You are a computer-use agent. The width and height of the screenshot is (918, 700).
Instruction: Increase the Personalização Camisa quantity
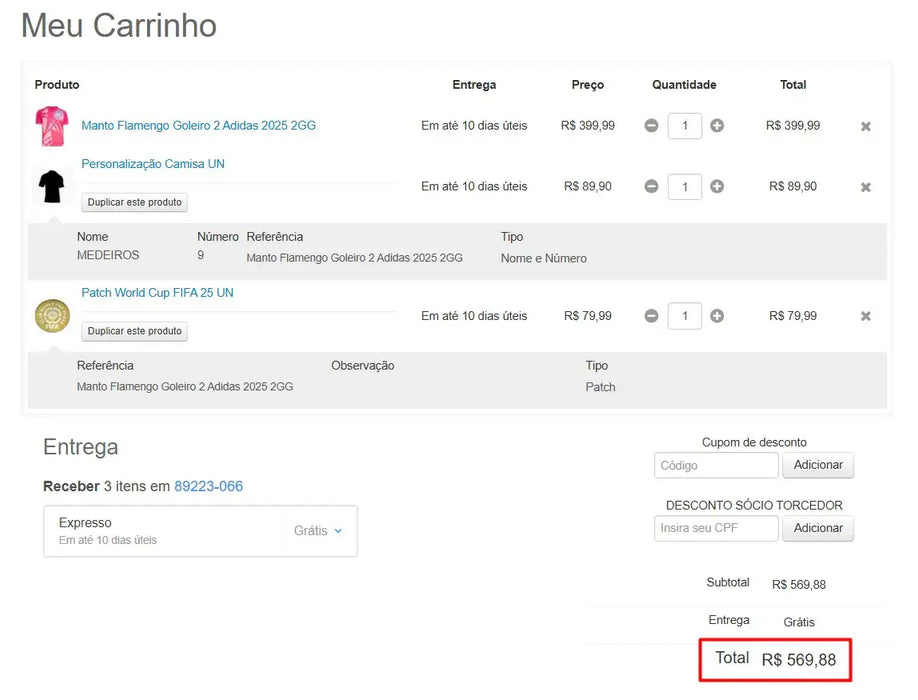pyautogui.click(x=717, y=186)
